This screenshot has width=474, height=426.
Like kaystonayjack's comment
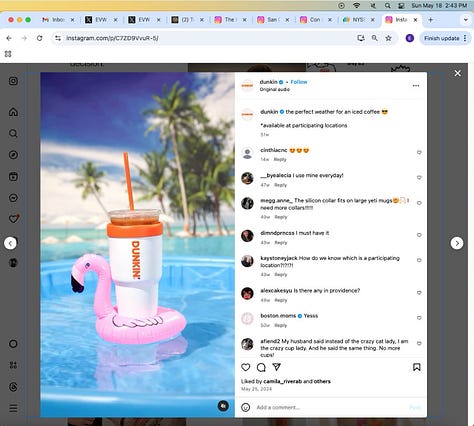pos(419,260)
